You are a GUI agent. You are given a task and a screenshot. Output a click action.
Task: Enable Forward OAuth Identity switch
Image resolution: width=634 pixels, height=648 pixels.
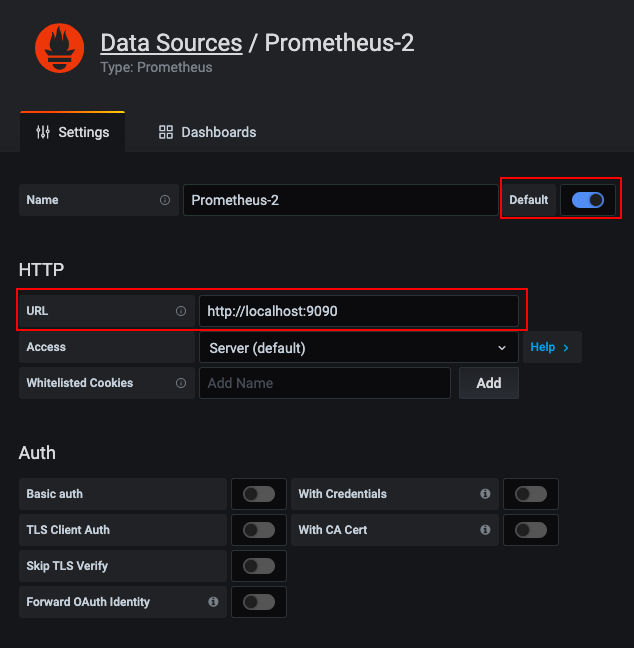pyautogui.click(x=259, y=602)
